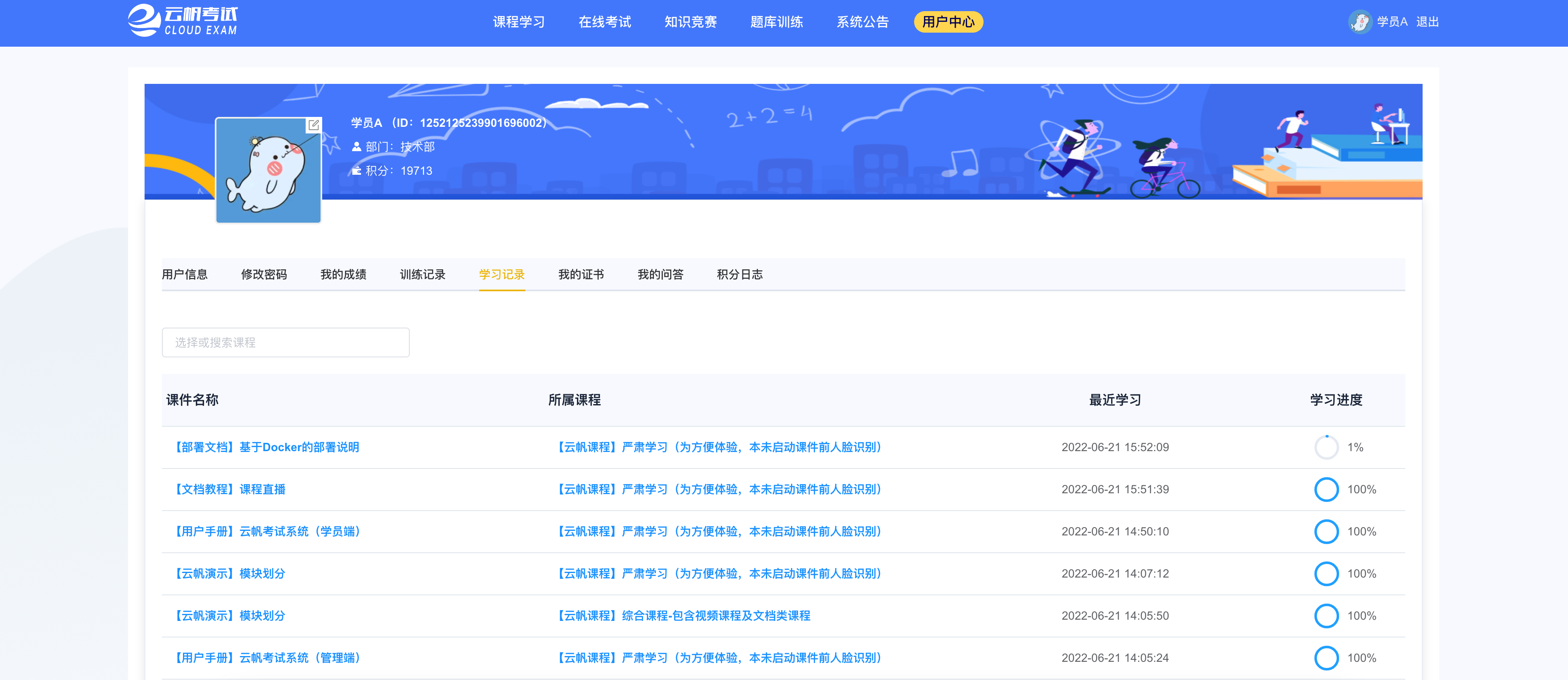
Task: Open 【用户手册】云帆考试系统（学员端） courseware
Action: pos(268,531)
